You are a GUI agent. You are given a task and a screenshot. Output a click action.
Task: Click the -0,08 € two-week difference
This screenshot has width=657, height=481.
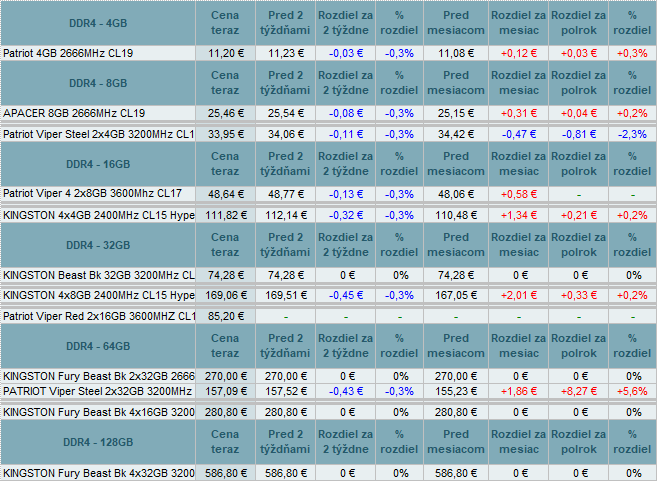(x=346, y=113)
